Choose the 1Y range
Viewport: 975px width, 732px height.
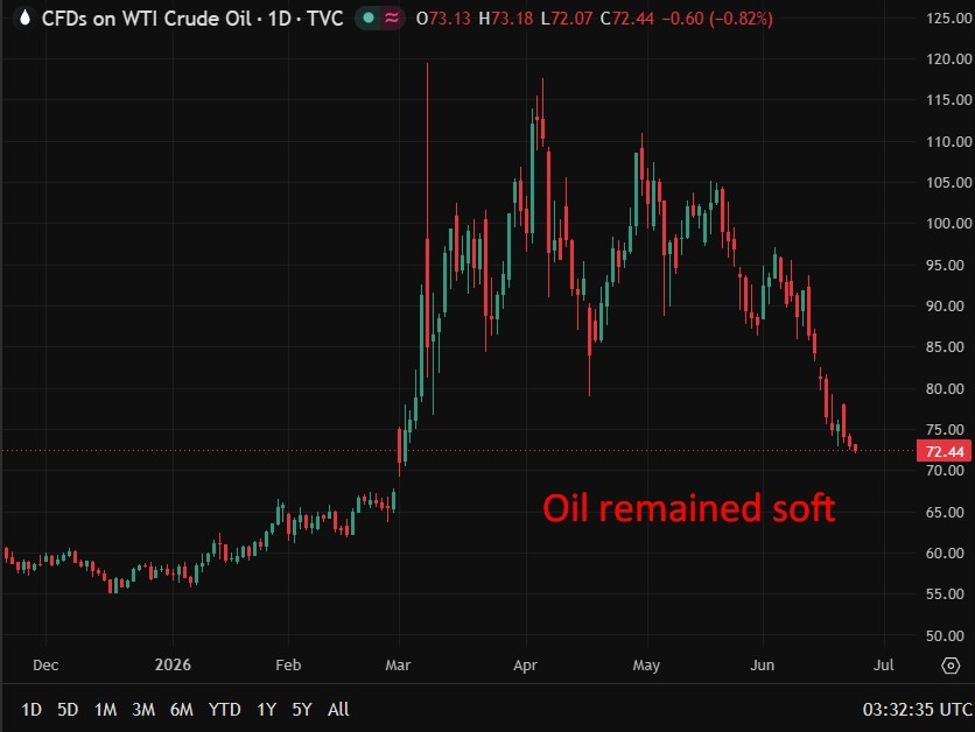[266, 709]
